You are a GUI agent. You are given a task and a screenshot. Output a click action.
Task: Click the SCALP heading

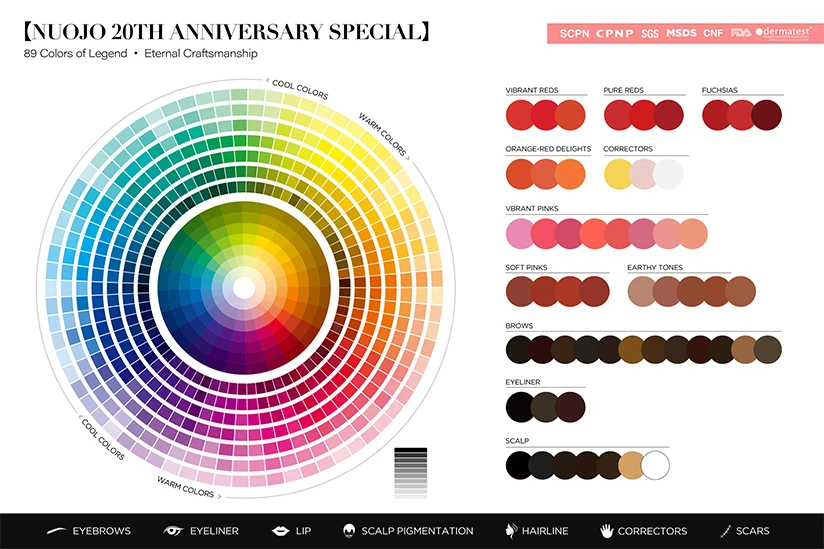pos(517,441)
